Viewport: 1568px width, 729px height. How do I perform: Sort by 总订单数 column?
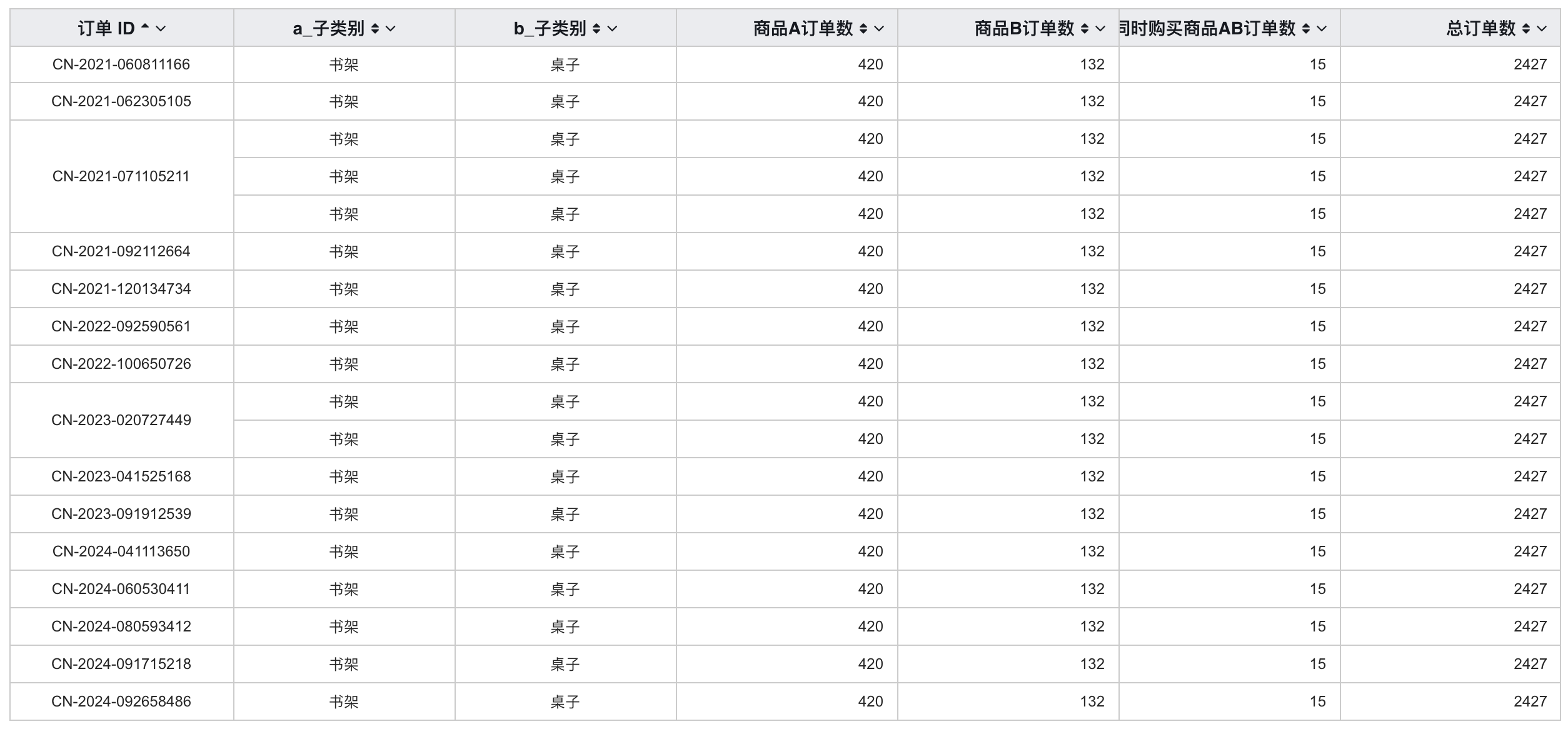pyautogui.click(x=1526, y=28)
